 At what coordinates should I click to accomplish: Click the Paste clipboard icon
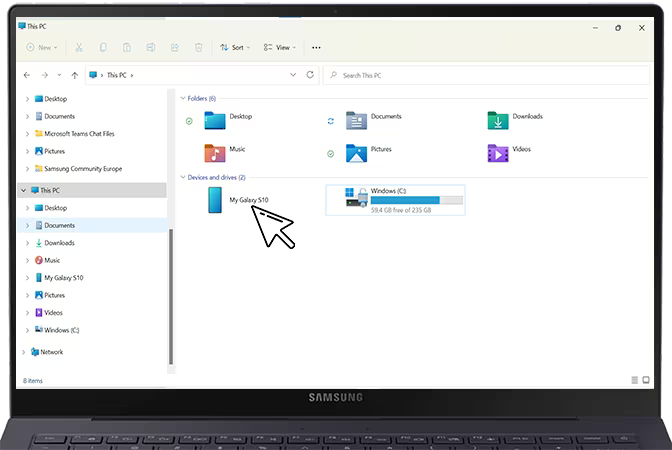127,48
